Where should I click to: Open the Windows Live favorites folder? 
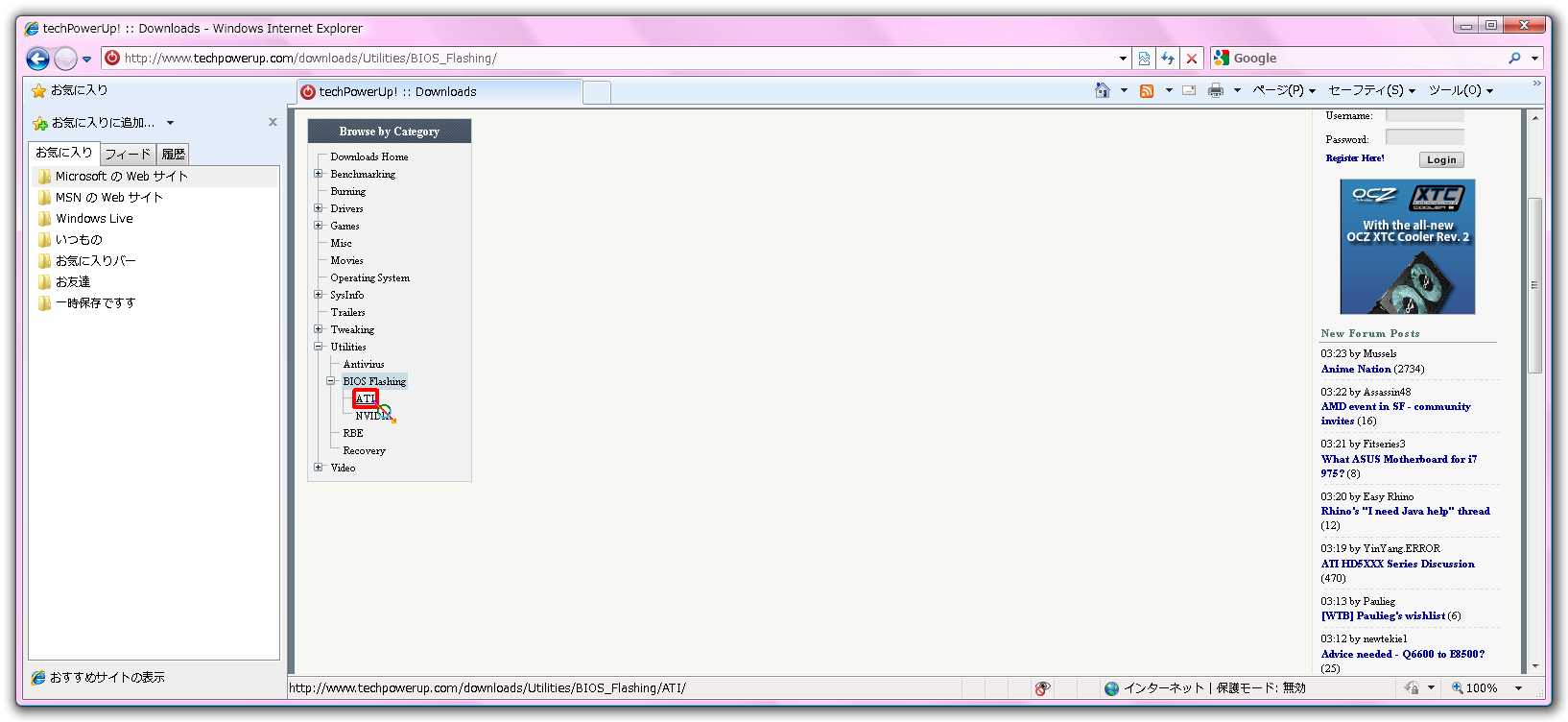(x=85, y=219)
